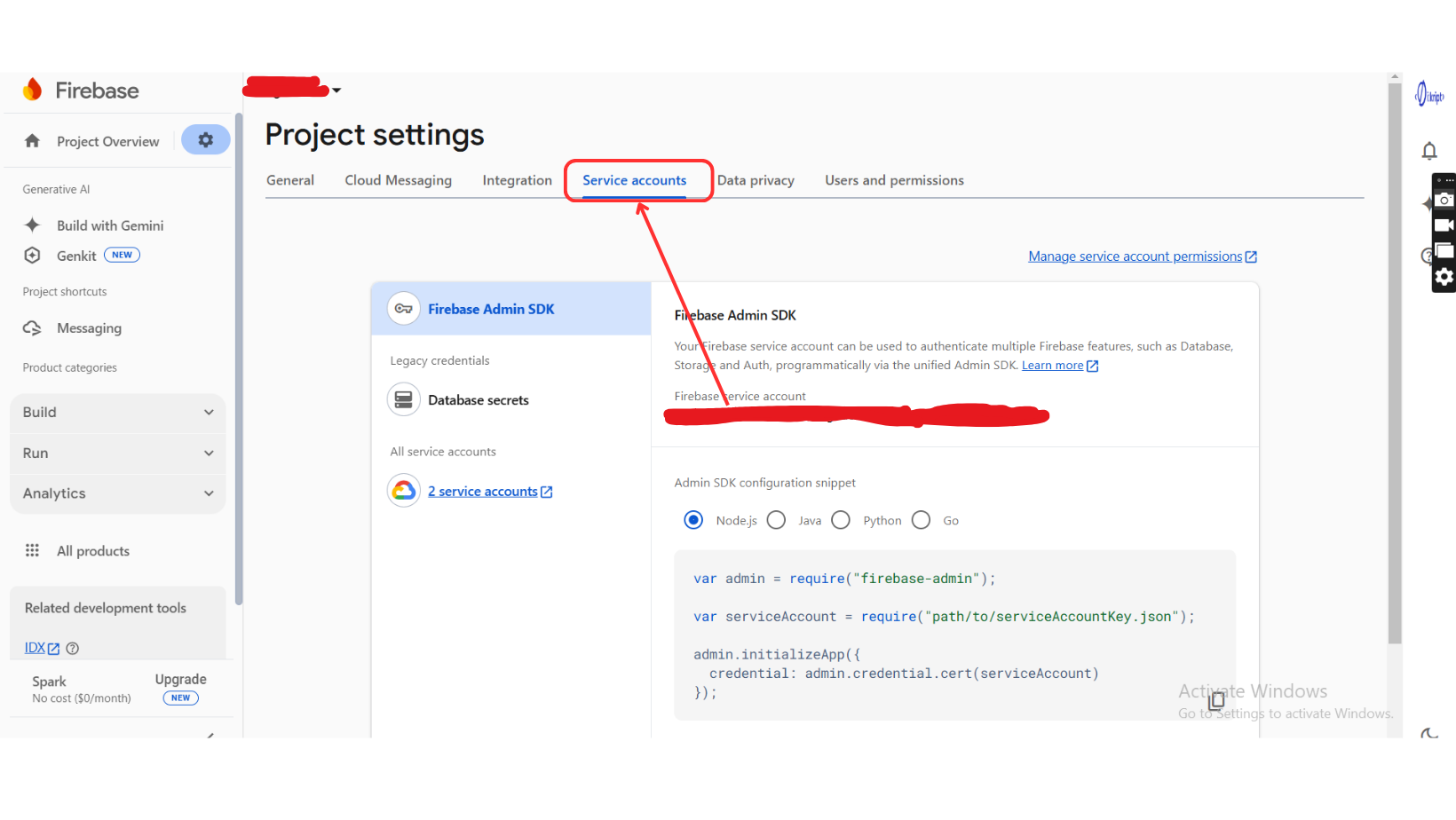Image resolution: width=1456 pixels, height=820 pixels.
Task: Click the Build with Gemini sparkle icon
Action: [33, 225]
